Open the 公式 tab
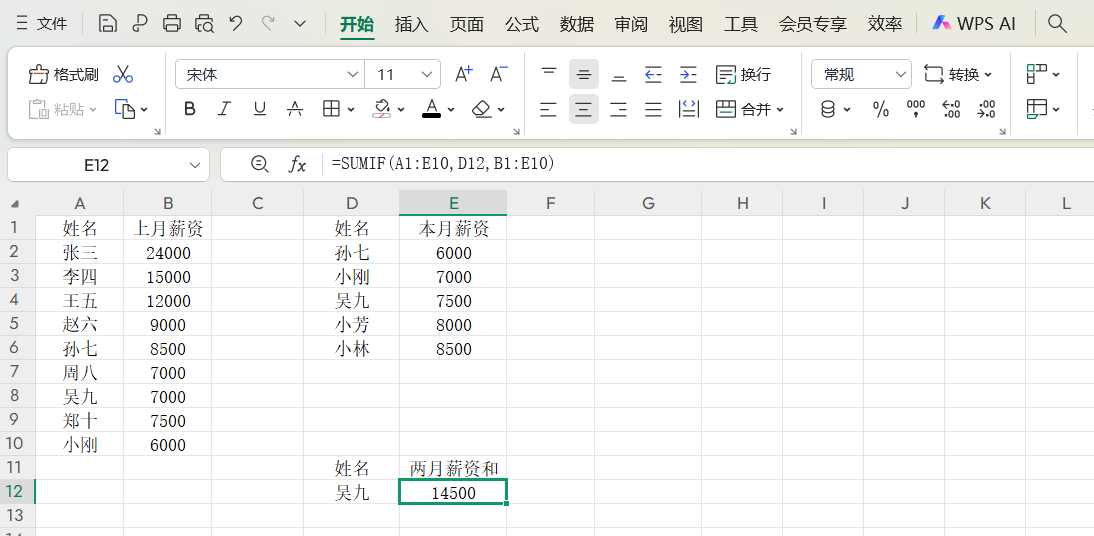The height and width of the screenshot is (536, 1094). pos(522,24)
